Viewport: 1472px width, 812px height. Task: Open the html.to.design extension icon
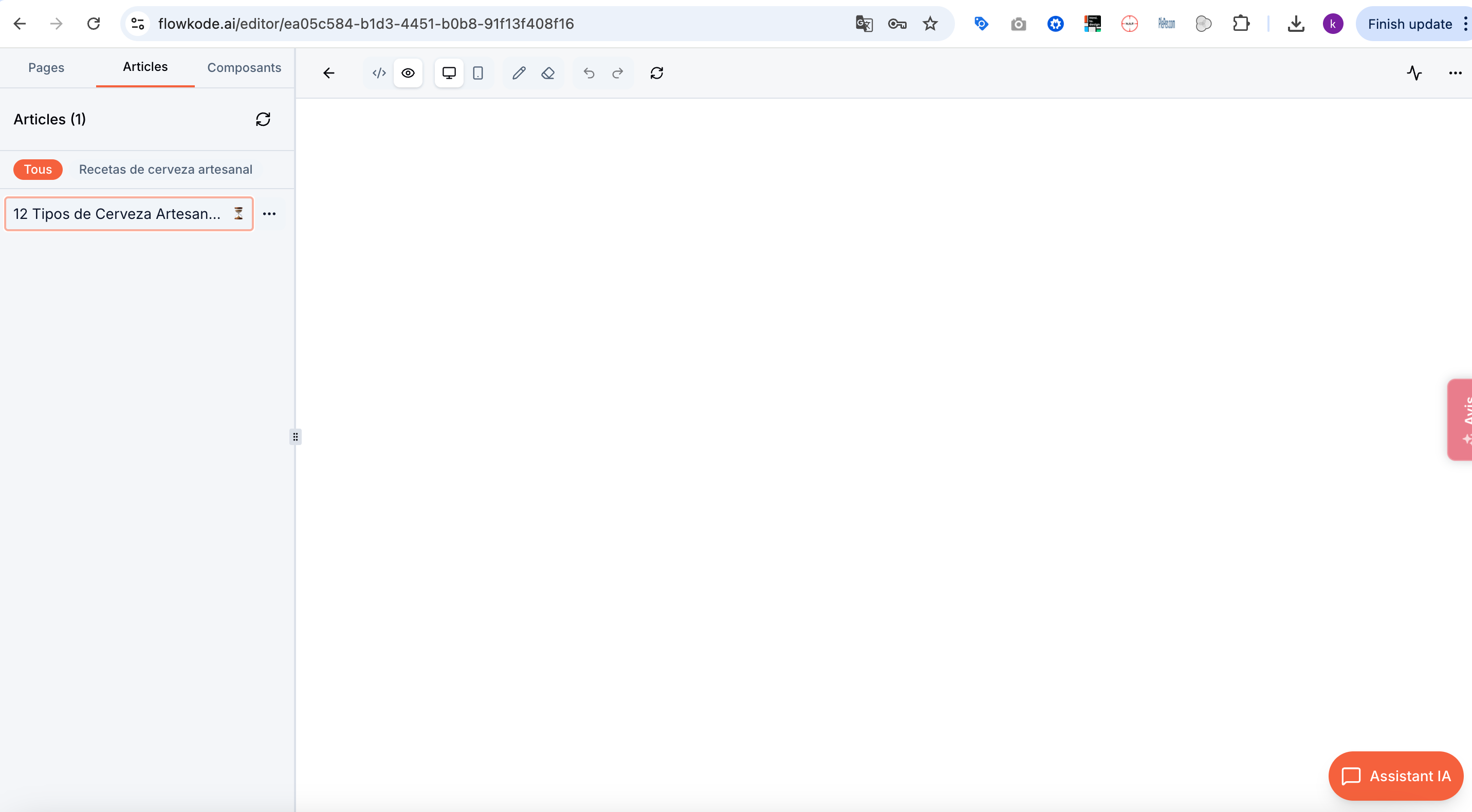1093,24
